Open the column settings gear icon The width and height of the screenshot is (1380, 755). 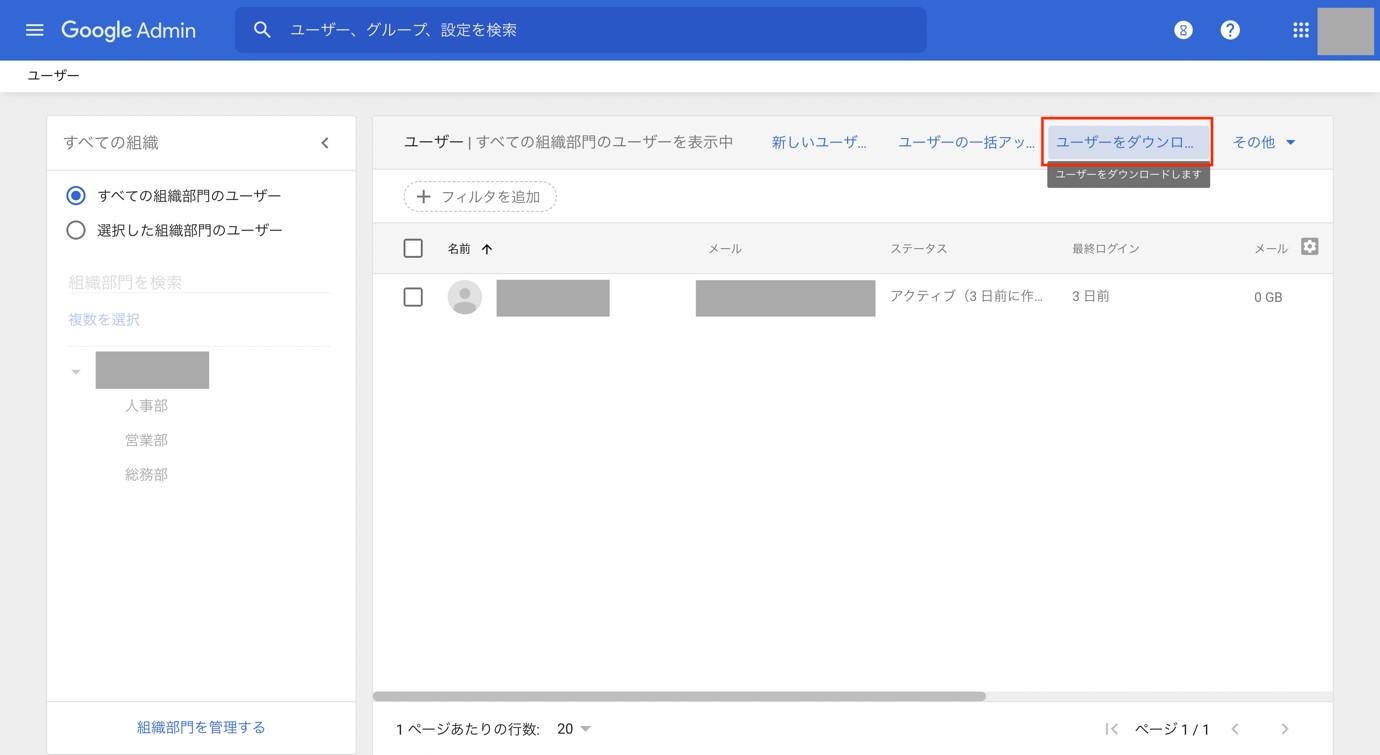[x=1310, y=246]
